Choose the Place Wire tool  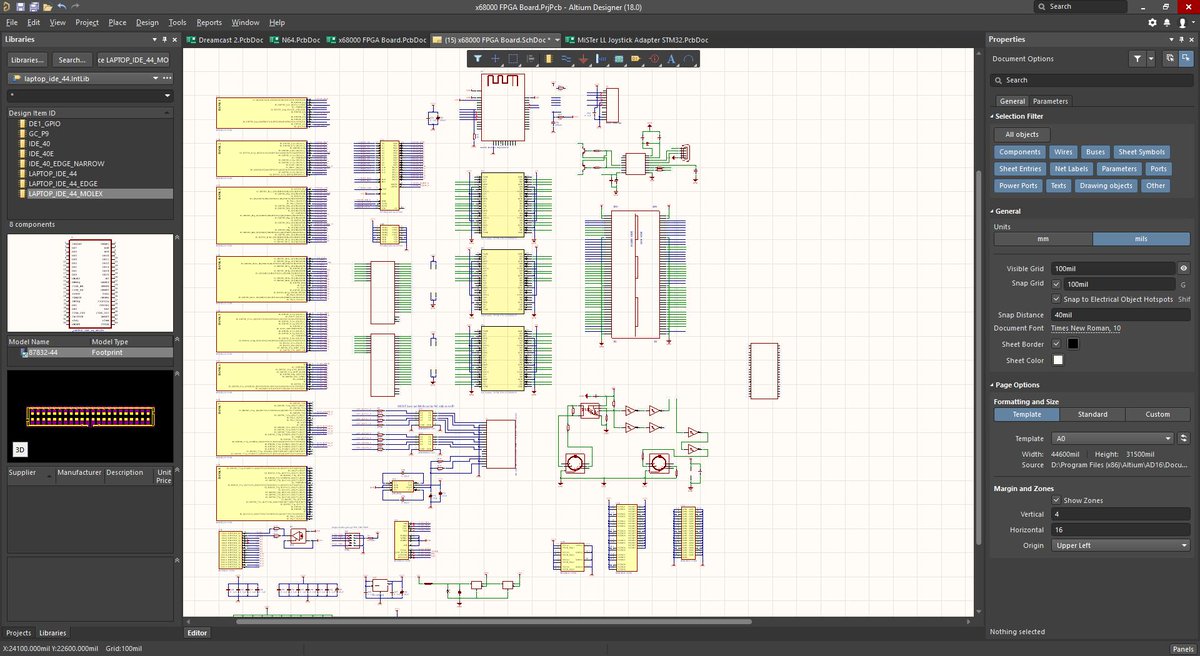566,59
